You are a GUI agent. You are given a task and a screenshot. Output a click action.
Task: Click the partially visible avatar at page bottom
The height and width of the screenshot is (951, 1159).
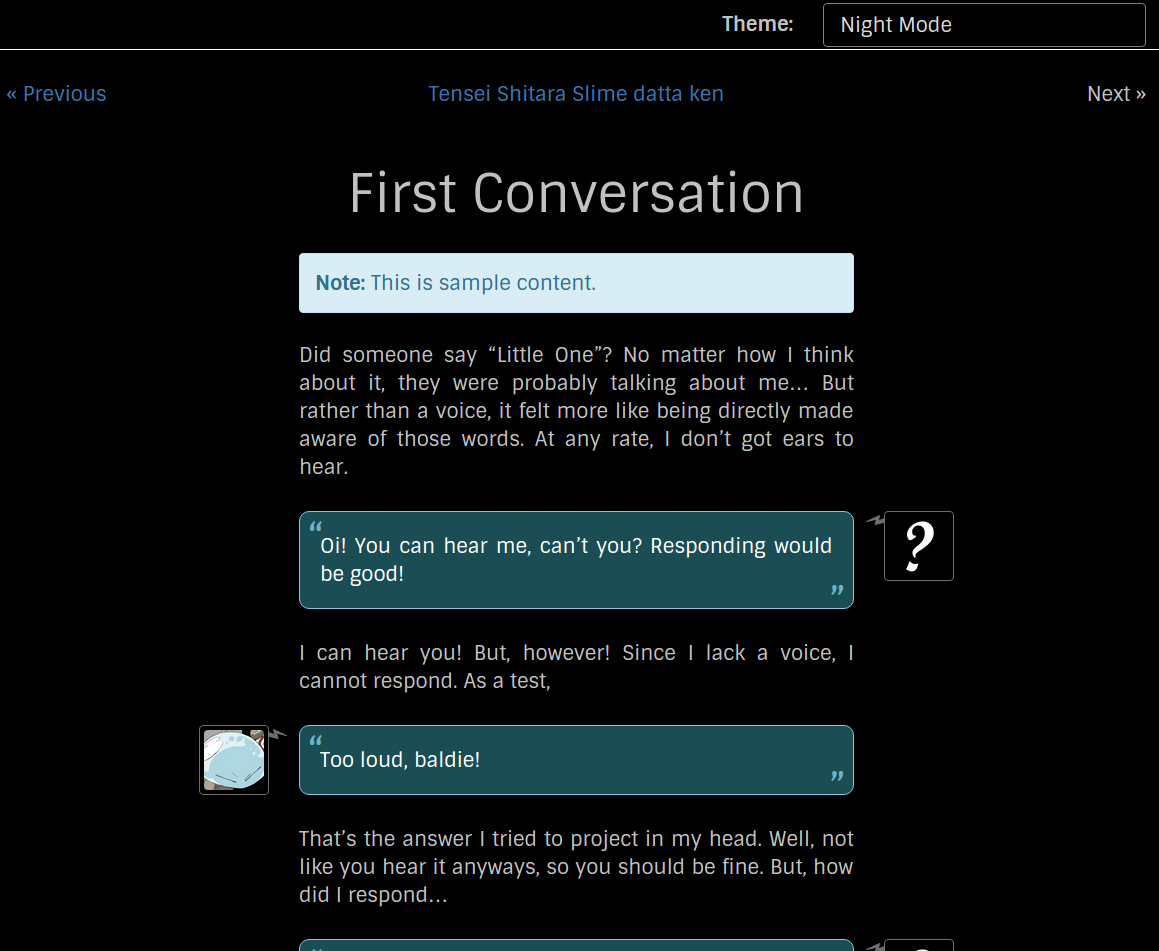[x=918, y=945]
